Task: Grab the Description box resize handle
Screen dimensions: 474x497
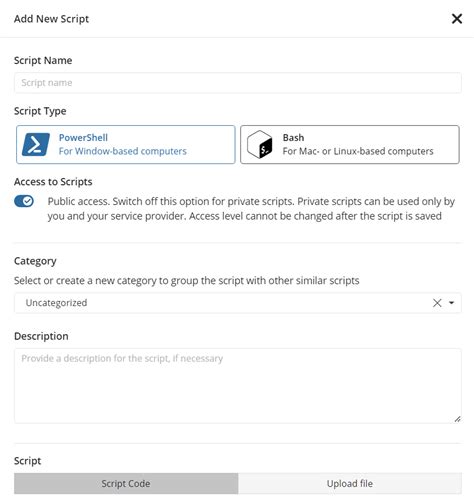Action: [457, 419]
